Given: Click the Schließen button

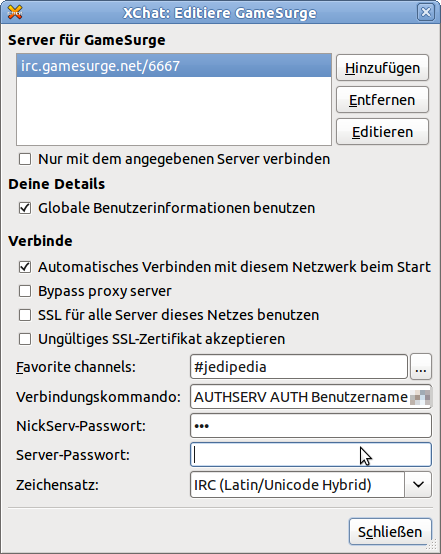Looking at the screenshot, I should (x=390, y=532).
